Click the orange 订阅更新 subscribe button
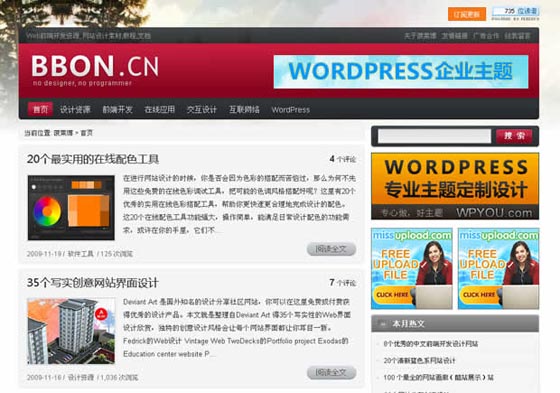Screen dimensions: 560x393 pyautogui.click(x=467, y=14)
